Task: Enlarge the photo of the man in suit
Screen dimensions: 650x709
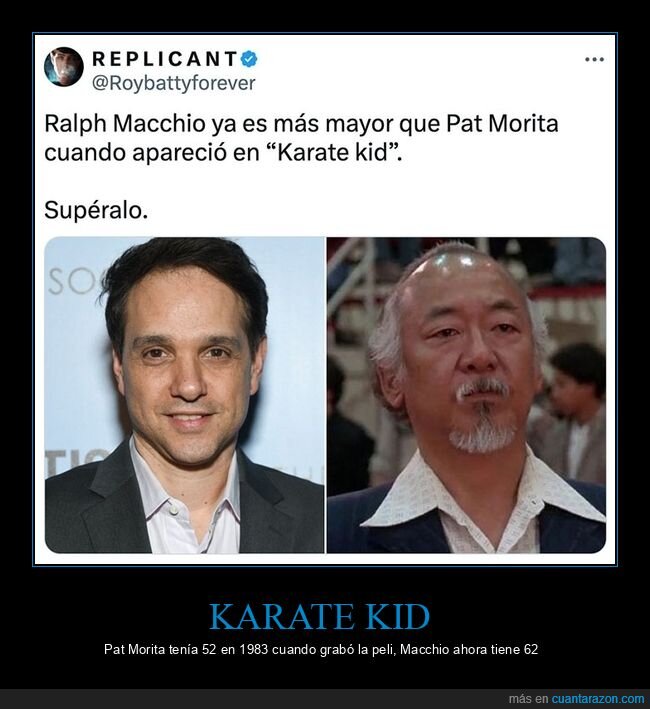Action: tap(184, 395)
